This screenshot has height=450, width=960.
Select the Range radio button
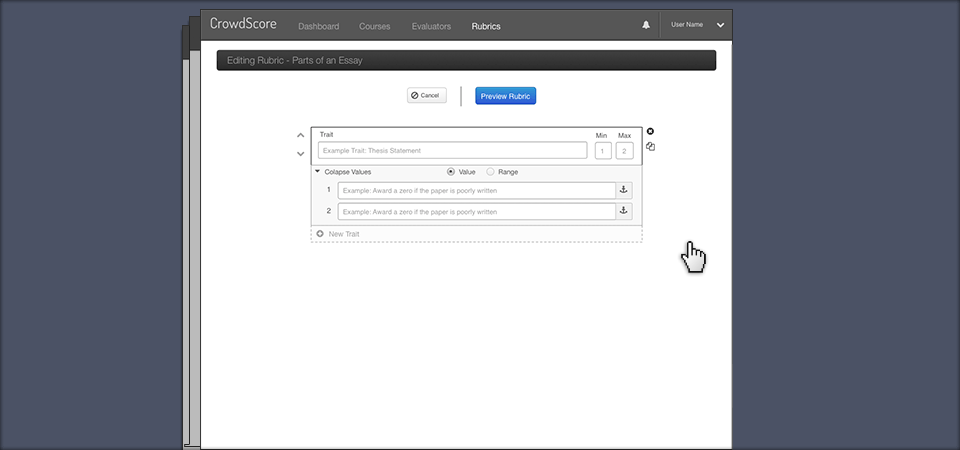coord(490,172)
